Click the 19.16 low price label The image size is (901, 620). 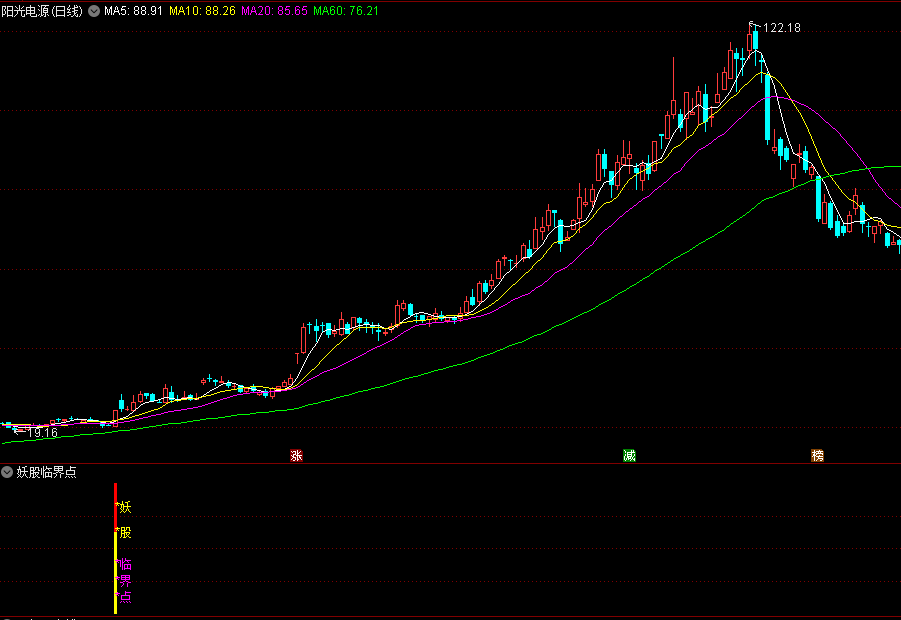[43, 433]
